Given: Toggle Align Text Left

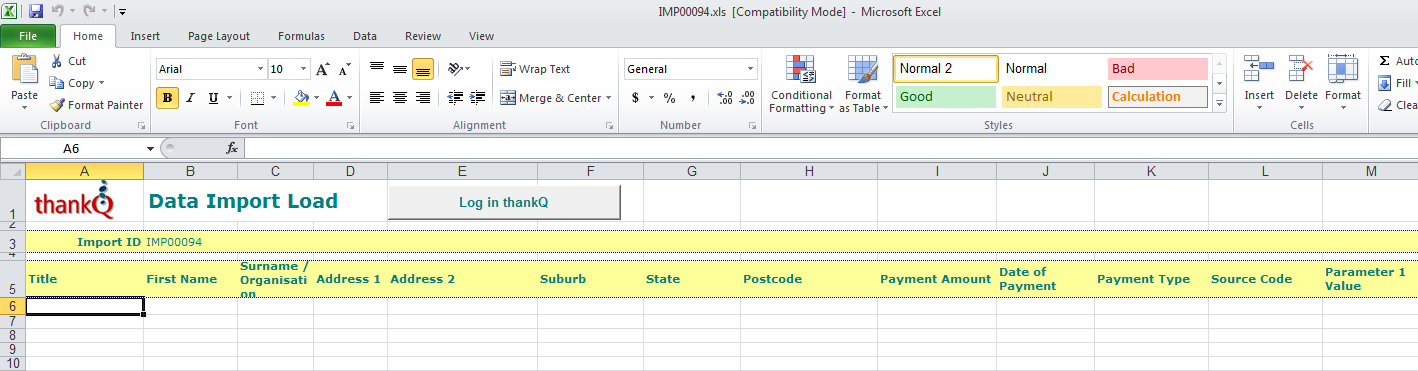Looking at the screenshot, I should (x=377, y=98).
